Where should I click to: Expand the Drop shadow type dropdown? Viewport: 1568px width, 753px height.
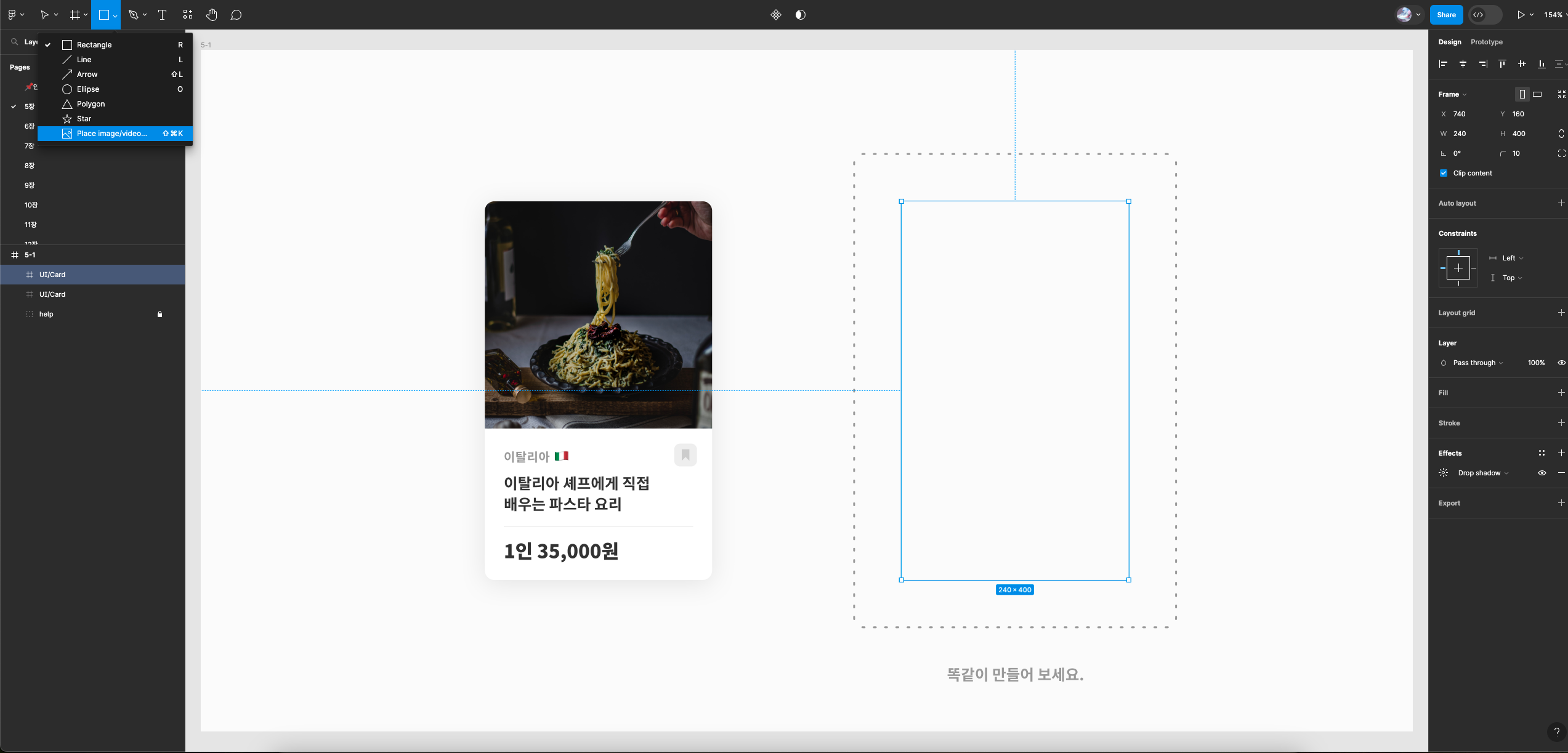tap(1482, 473)
